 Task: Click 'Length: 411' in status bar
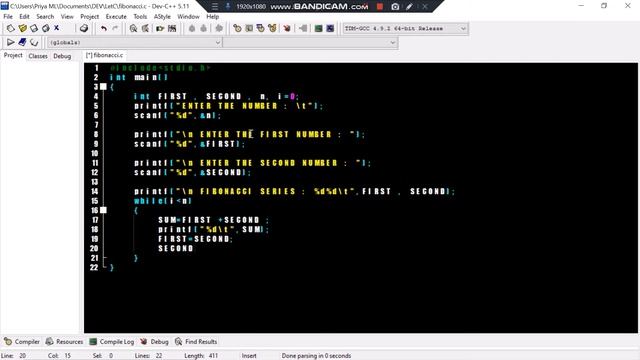click(201, 356)
